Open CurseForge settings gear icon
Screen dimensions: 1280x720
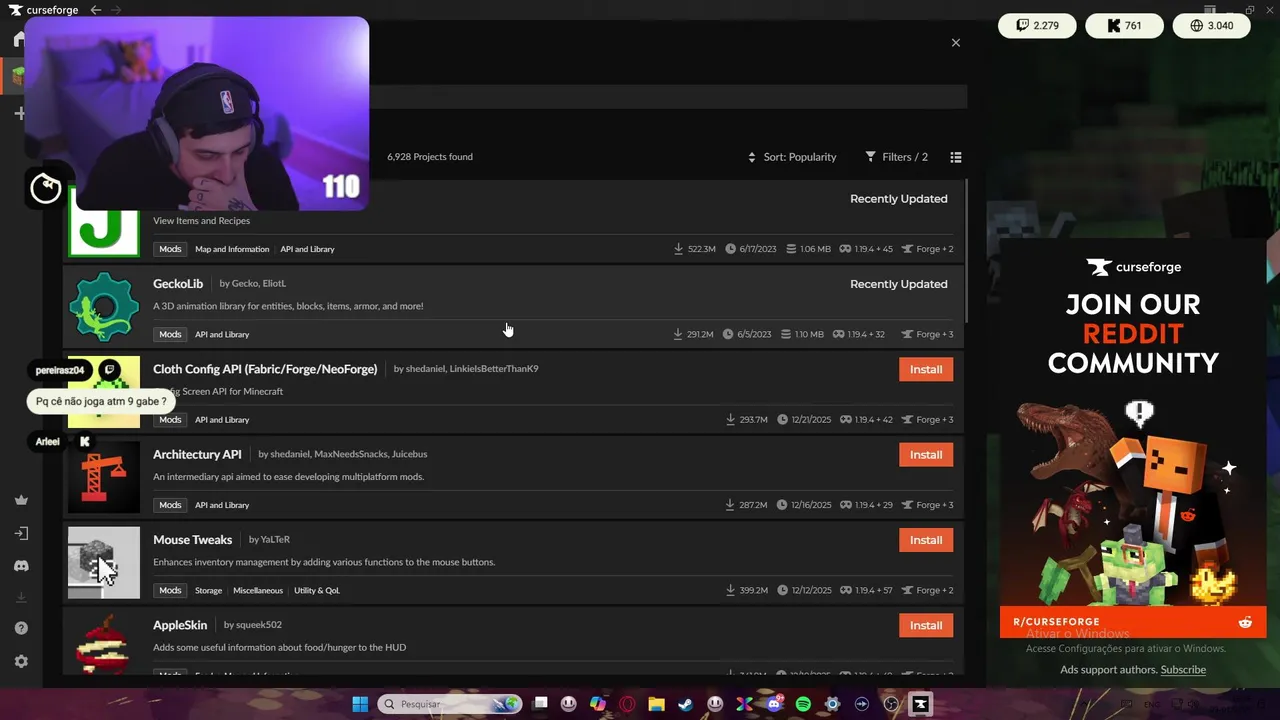(x=21, y=661)
